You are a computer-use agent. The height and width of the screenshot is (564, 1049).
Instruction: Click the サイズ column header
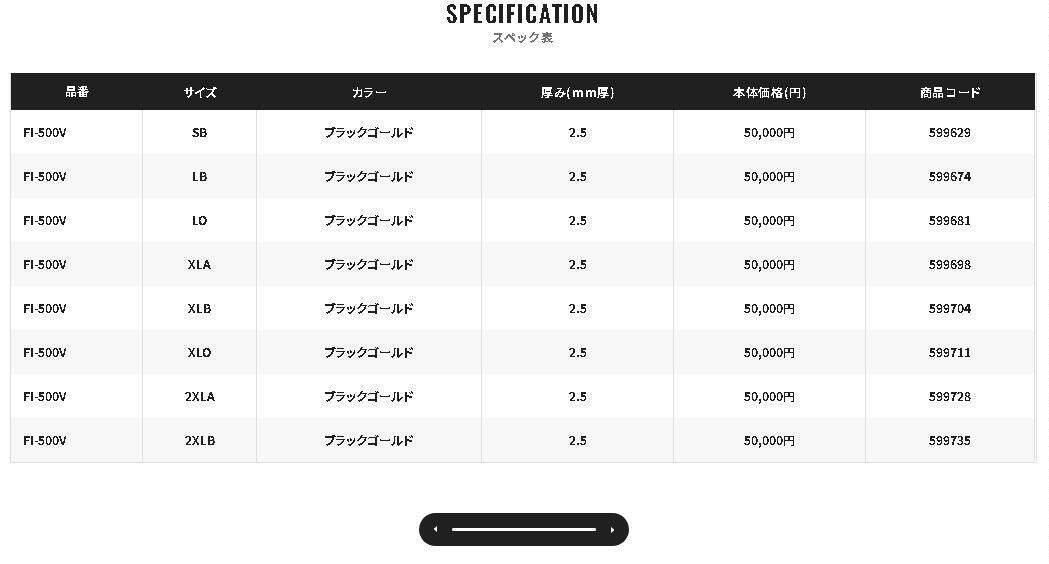pyautogui.click(x=200, y=92)
